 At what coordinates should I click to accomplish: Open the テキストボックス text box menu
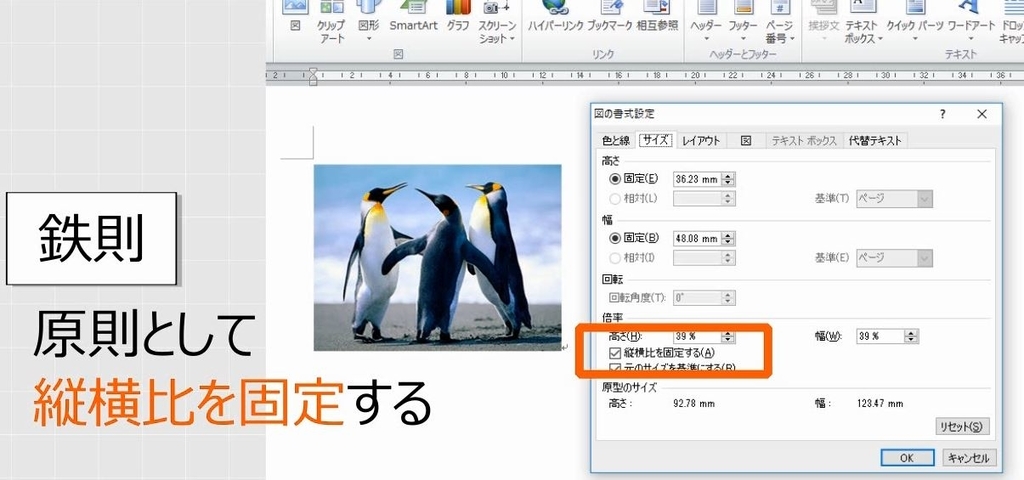coord(863,21)
